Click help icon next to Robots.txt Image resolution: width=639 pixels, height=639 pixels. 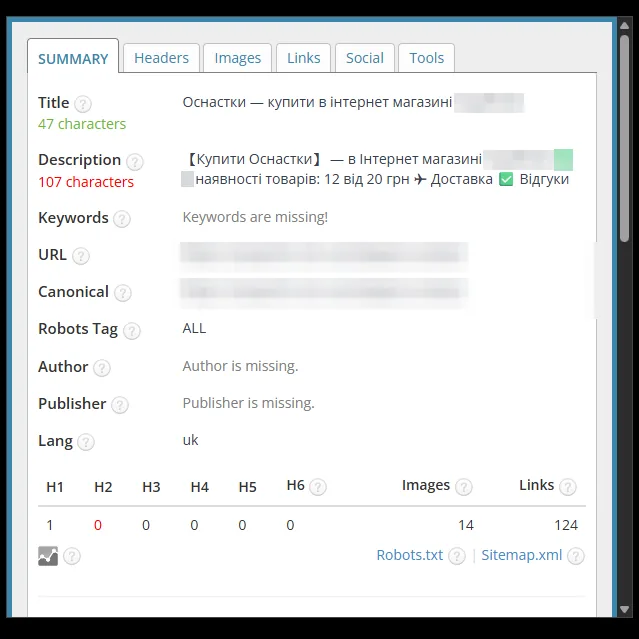pyautogui.click(x=457, y=556)
